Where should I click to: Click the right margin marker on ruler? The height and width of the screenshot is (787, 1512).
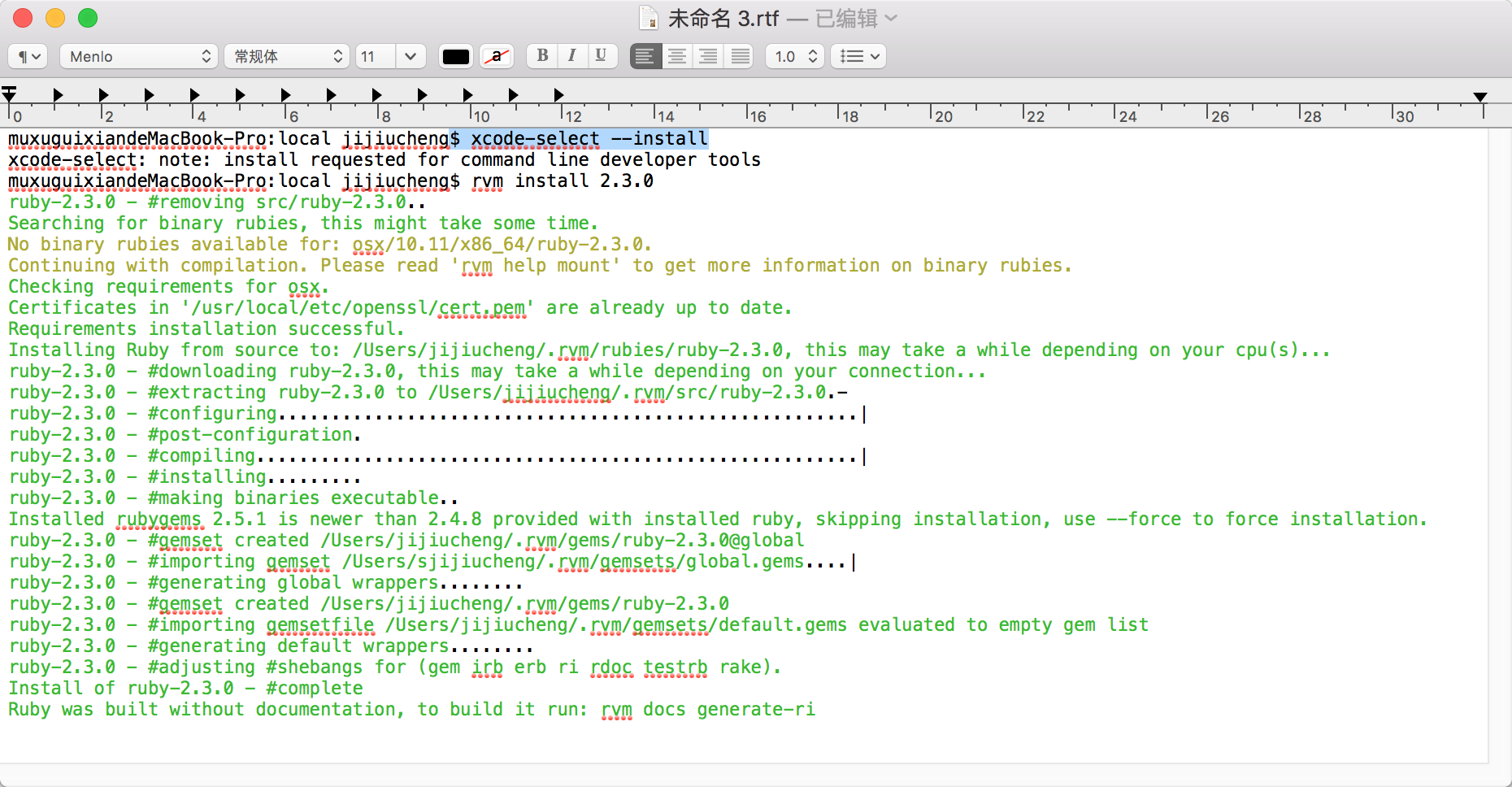1480,97
